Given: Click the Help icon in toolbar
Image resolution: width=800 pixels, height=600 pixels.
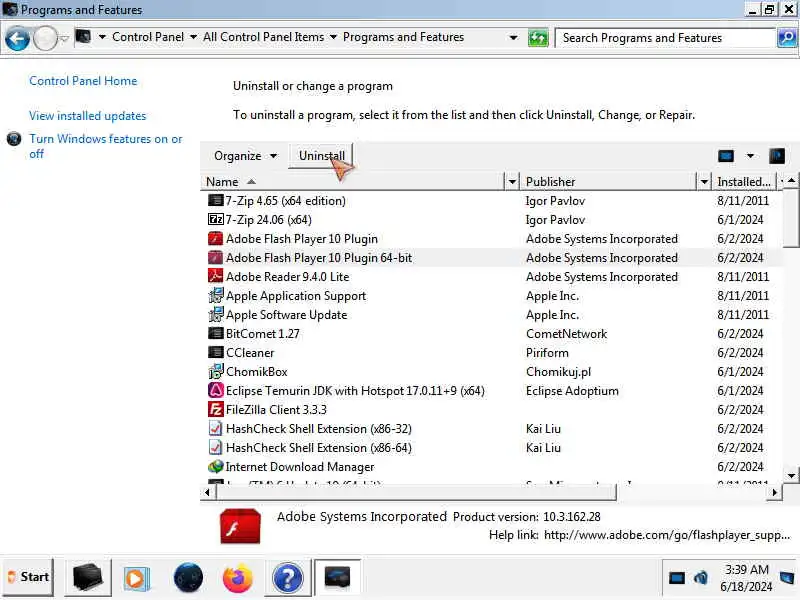Looking at the screenshot, I should pos(777,156).
